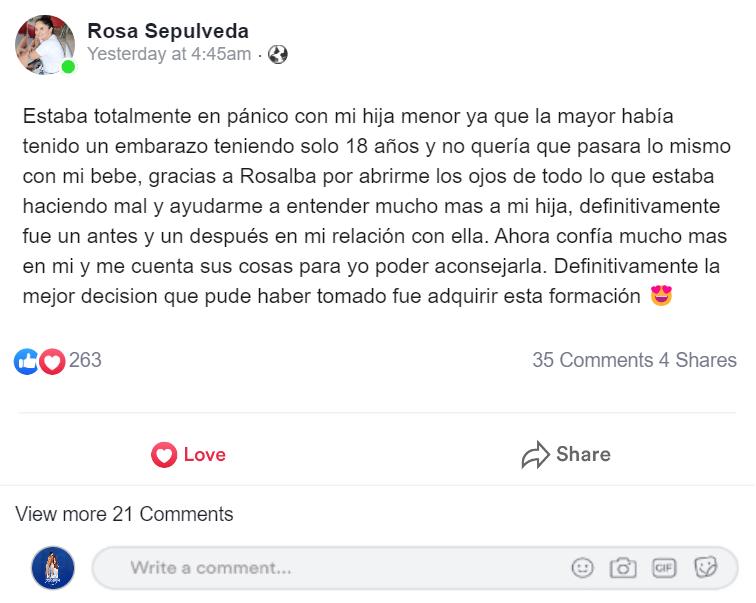Open the sticker picker icon
This screenshot has height=603, width=756.
[x=706, y=568]
